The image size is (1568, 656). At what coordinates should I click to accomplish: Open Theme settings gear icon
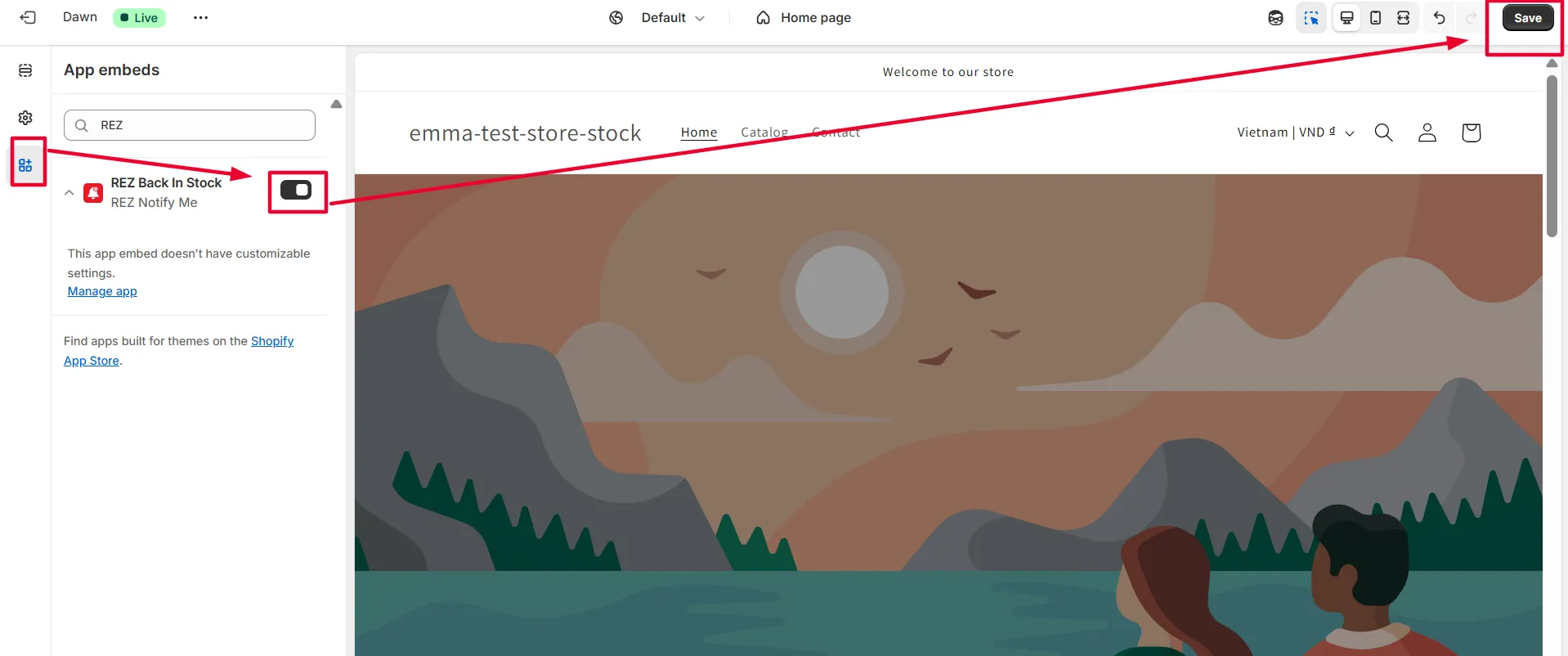(x=25, y=118)
